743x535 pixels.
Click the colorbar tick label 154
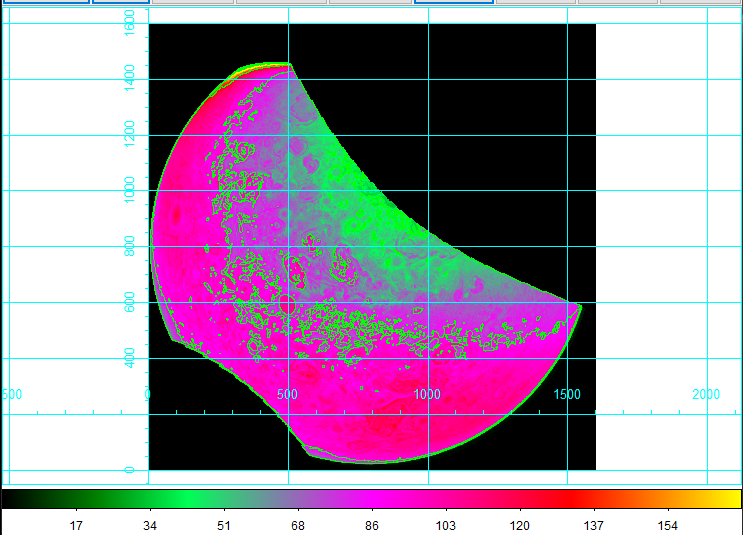pyautogui.click(x=668, y=525)
